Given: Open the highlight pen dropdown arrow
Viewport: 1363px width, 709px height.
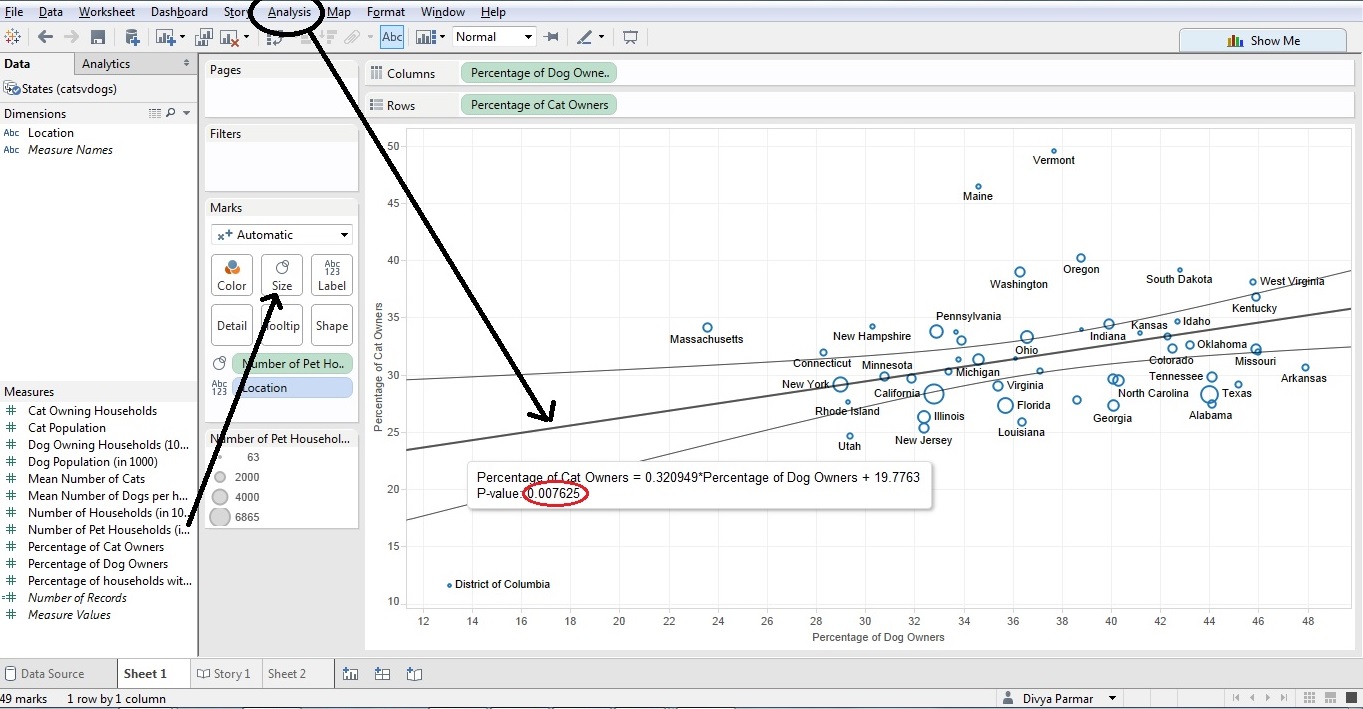Looking at the screenshot, I should [x=602, y=37].
